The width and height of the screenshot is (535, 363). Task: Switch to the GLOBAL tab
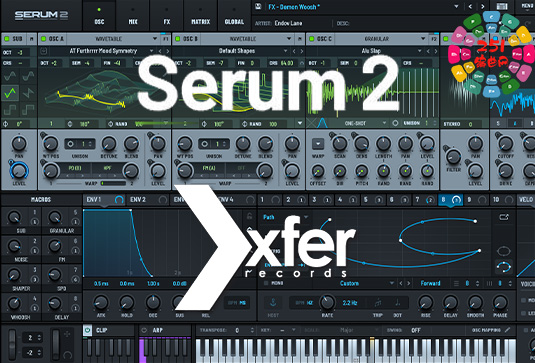pyautogui.click(x=234, y=16)
